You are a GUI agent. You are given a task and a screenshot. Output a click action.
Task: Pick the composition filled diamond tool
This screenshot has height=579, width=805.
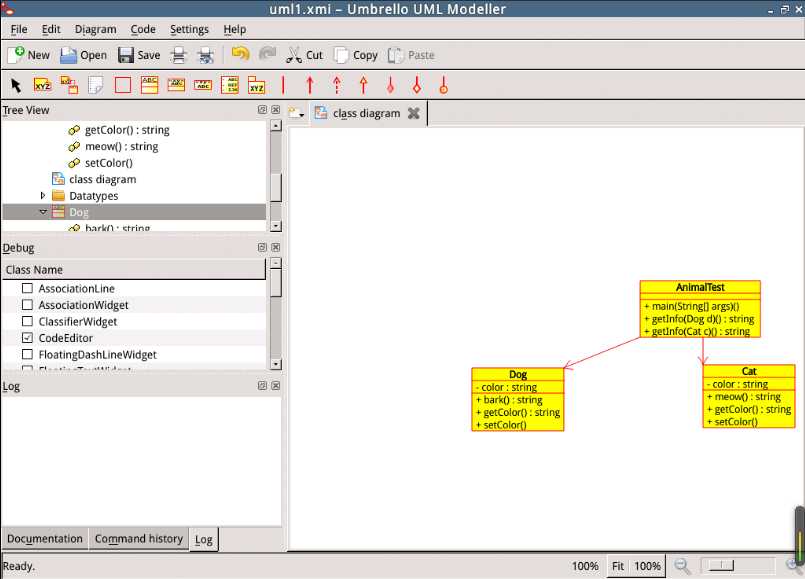coord(390,85)
